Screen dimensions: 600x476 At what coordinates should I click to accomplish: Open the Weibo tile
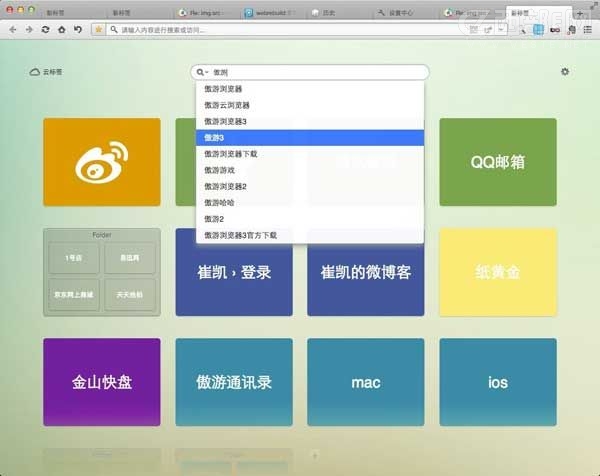[x=101, y=162]
